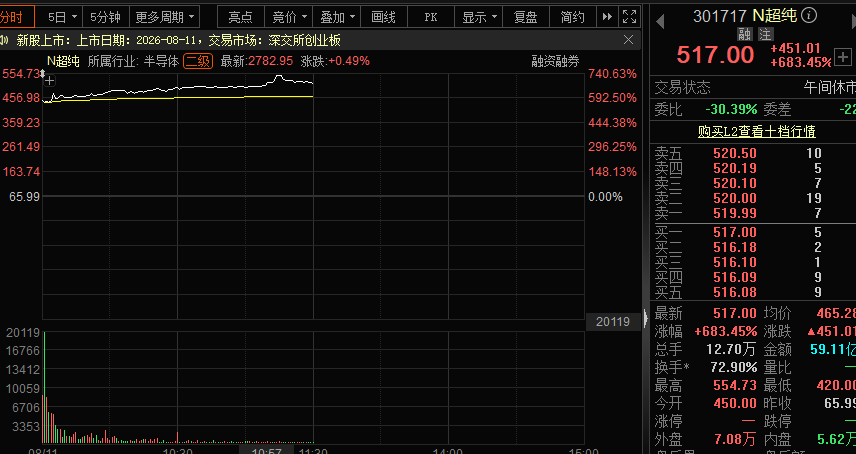
Task: Click the 委比 -30.39% value
Action: tap(731, 110)
